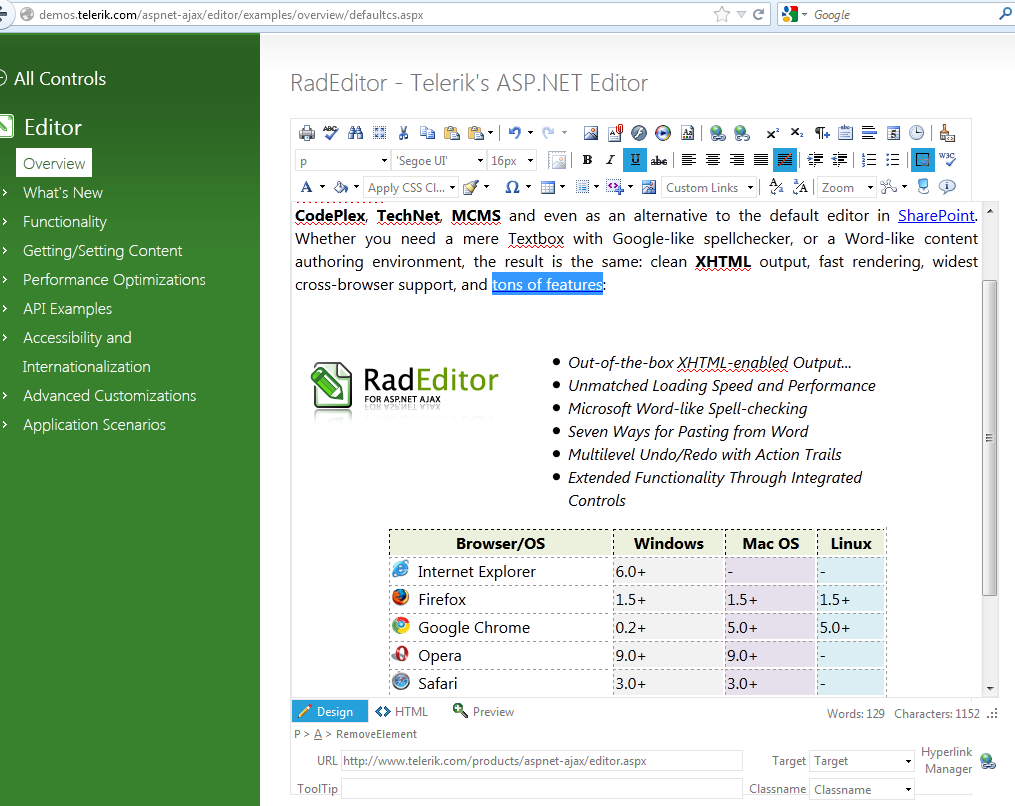Apply superscript with the x² icon
This screenshot has height=806, width=1015.
click(772, 133)
